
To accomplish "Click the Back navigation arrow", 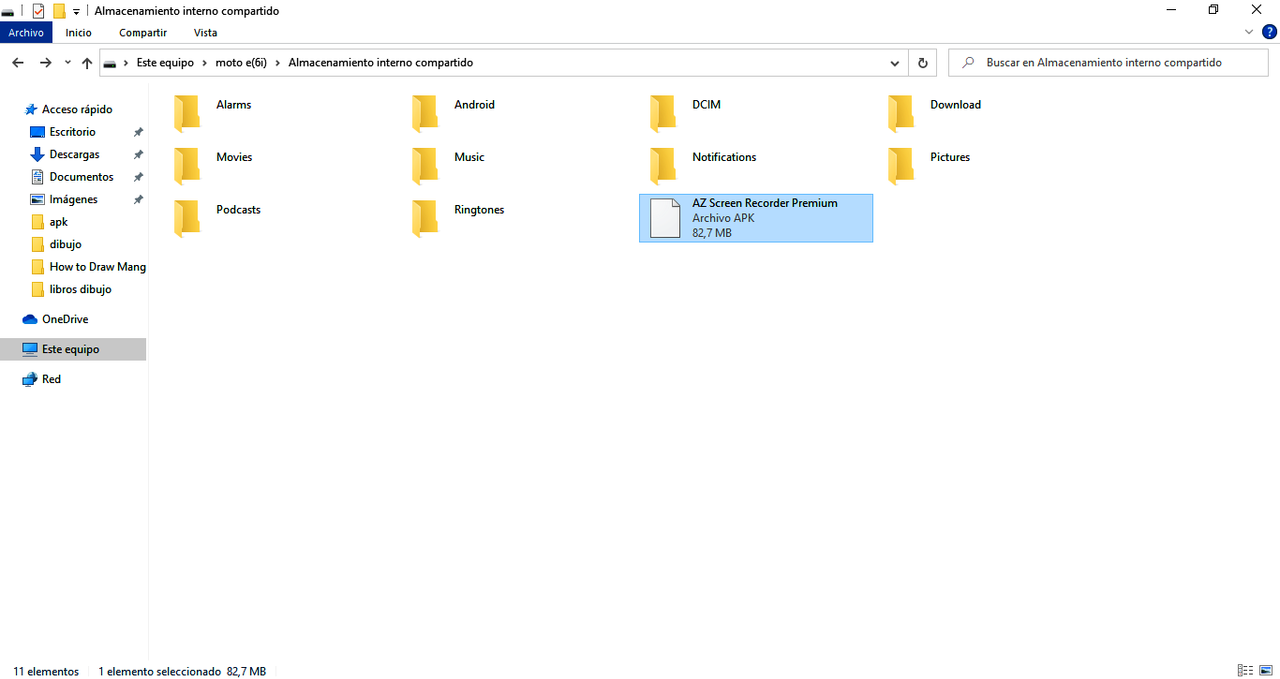I will [x=17, y=62].
